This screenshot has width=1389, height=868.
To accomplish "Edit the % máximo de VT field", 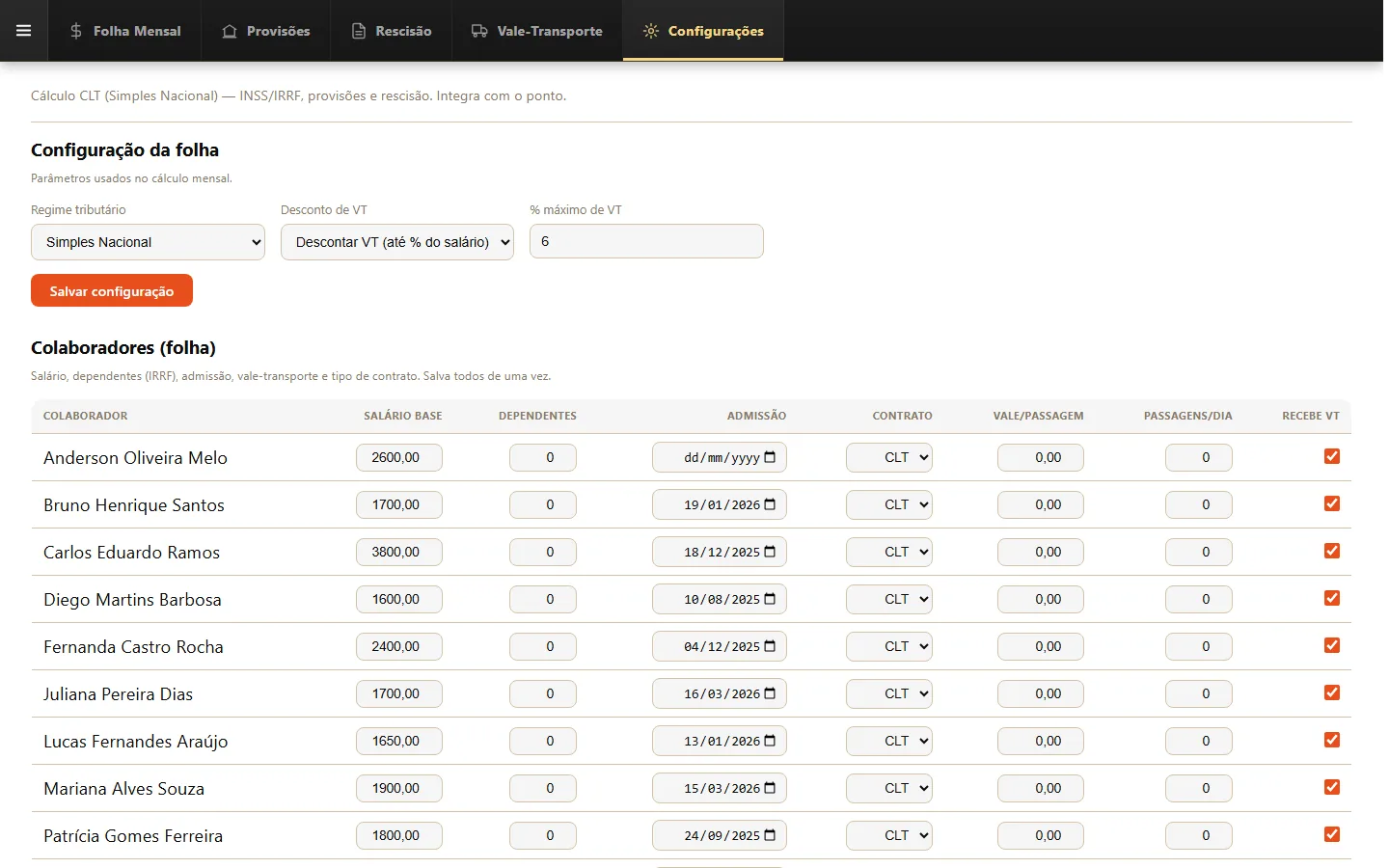I will 646,241.
